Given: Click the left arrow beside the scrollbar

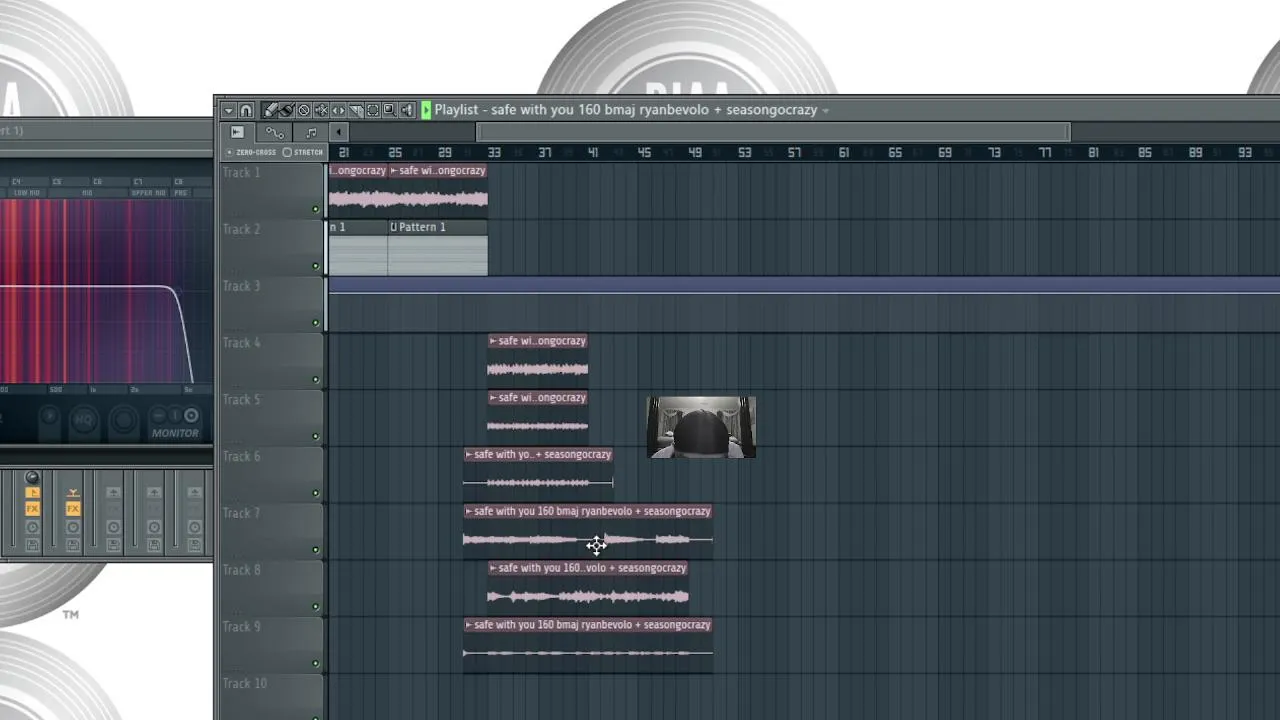Looking at the screenshot, I should pyautogui.click(x=338, y=132).
